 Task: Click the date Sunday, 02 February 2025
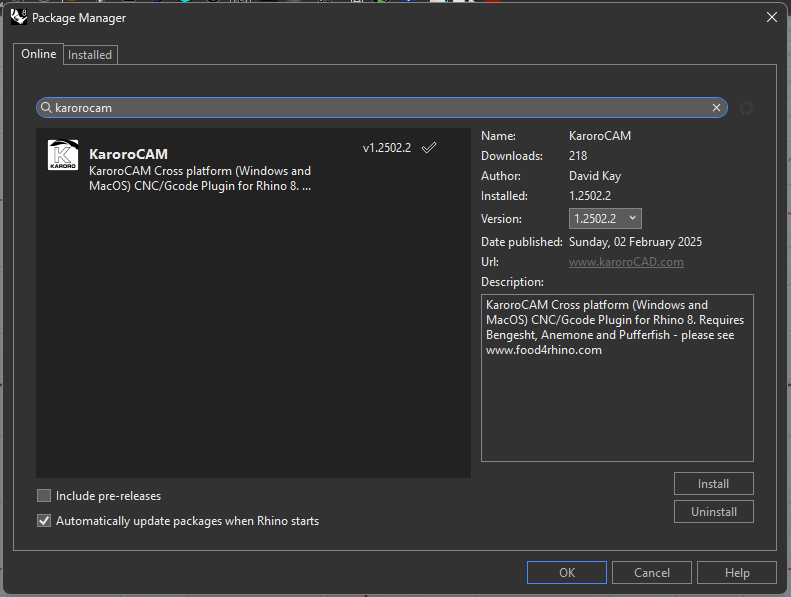point(635,242)
